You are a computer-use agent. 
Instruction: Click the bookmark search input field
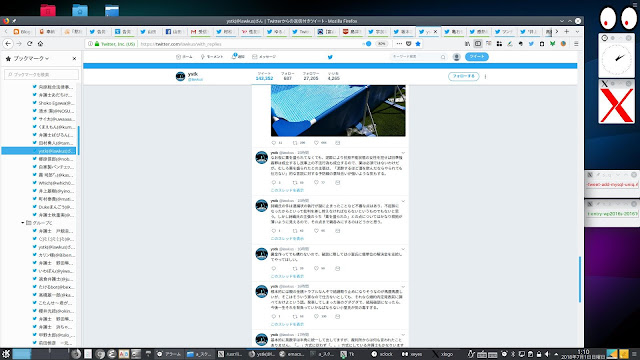(x=41, y=74)
